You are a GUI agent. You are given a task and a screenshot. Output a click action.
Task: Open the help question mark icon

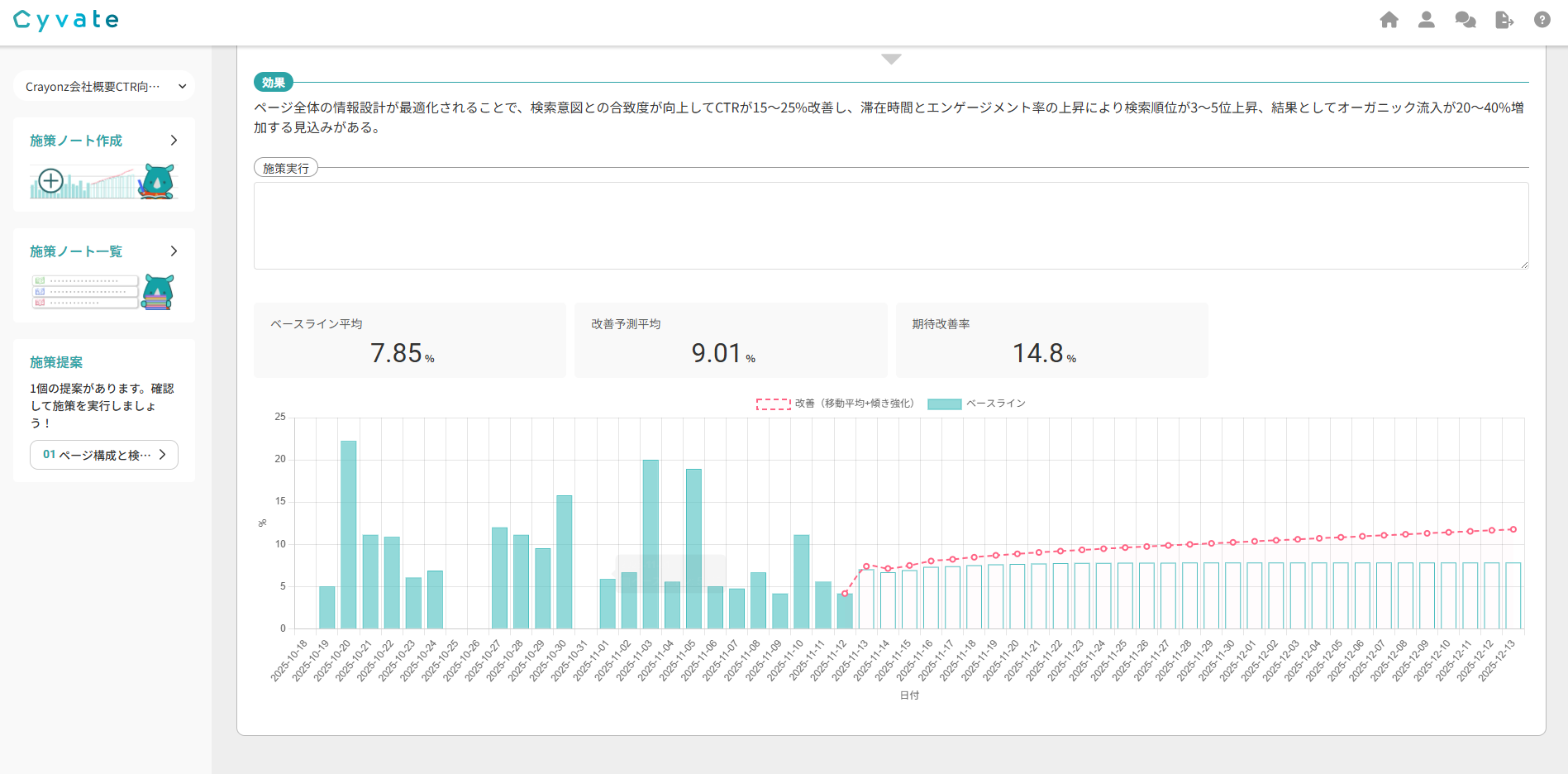click(1542, 20)
